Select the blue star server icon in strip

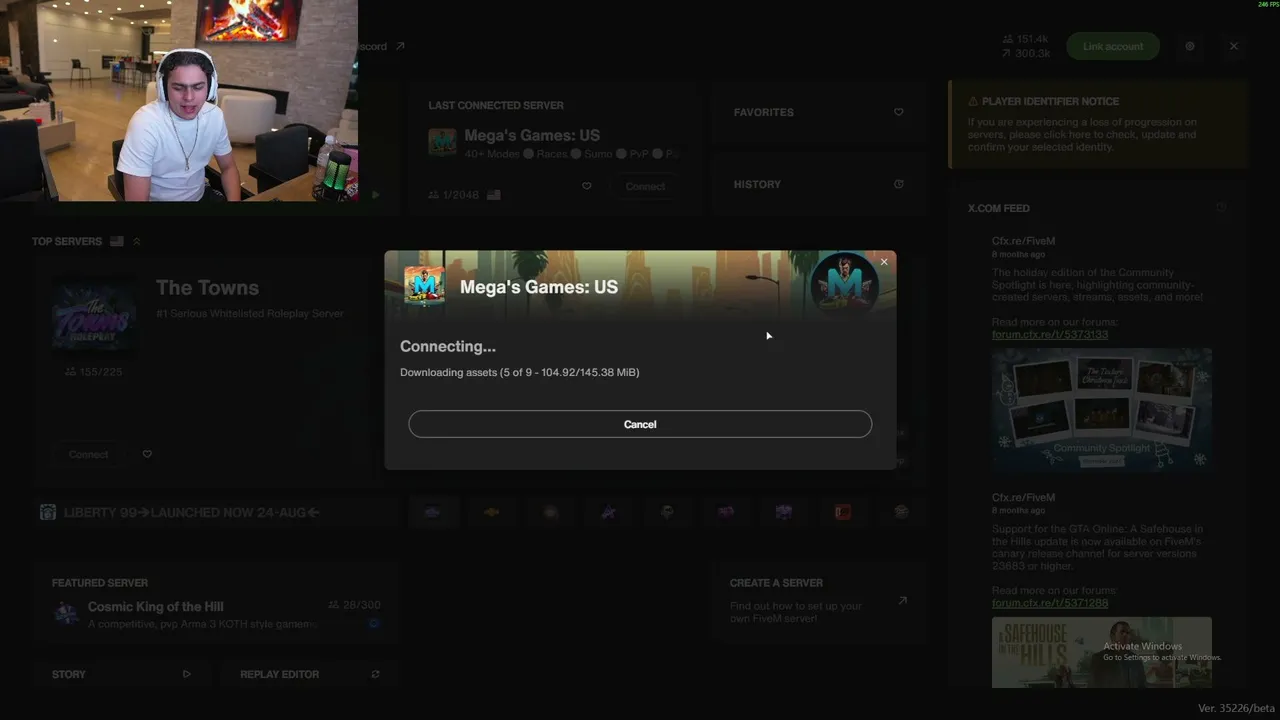pyautogui.click(x=608, y=512)
